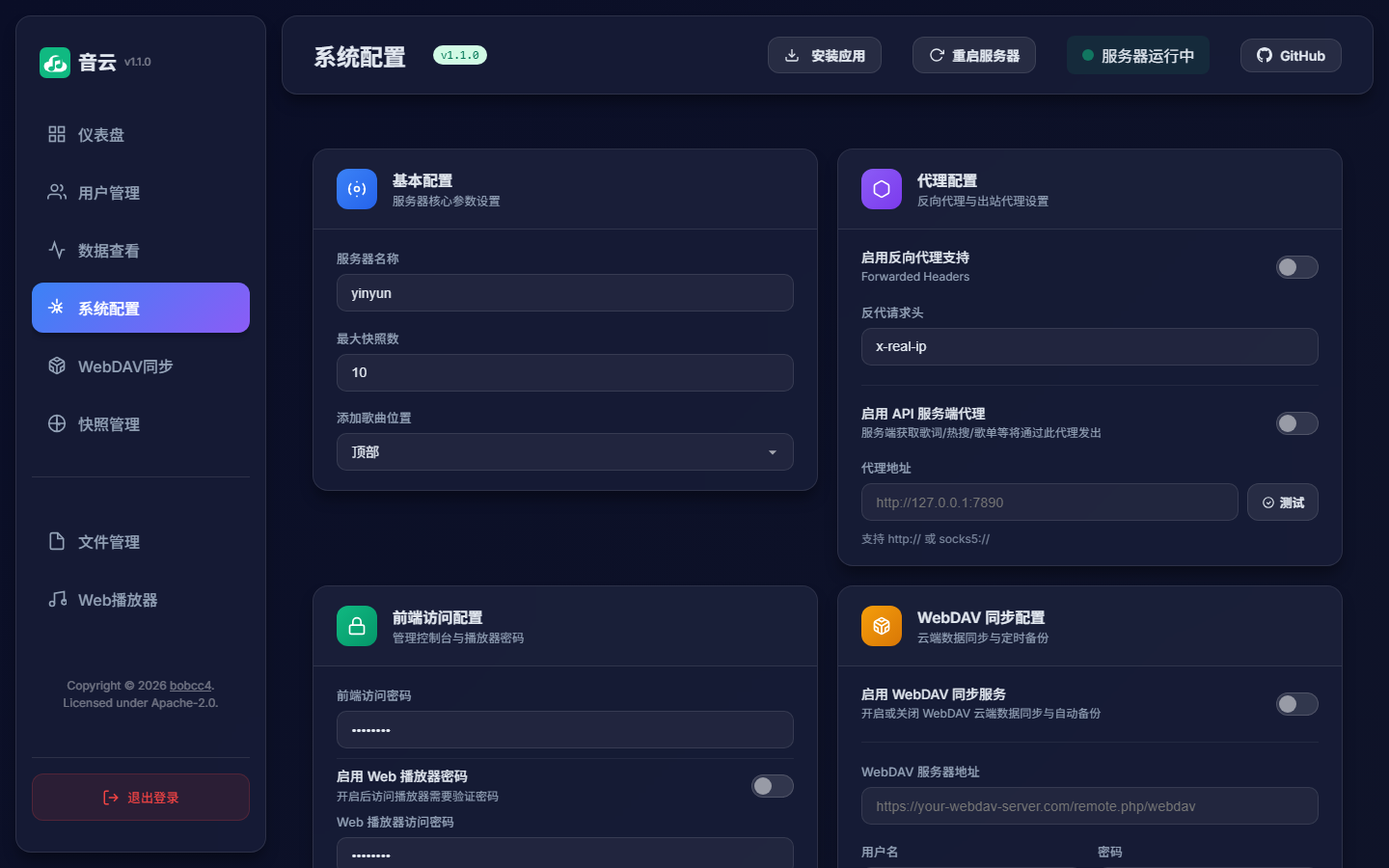
Task: Go to 用户管理 page
Action: 141,192
